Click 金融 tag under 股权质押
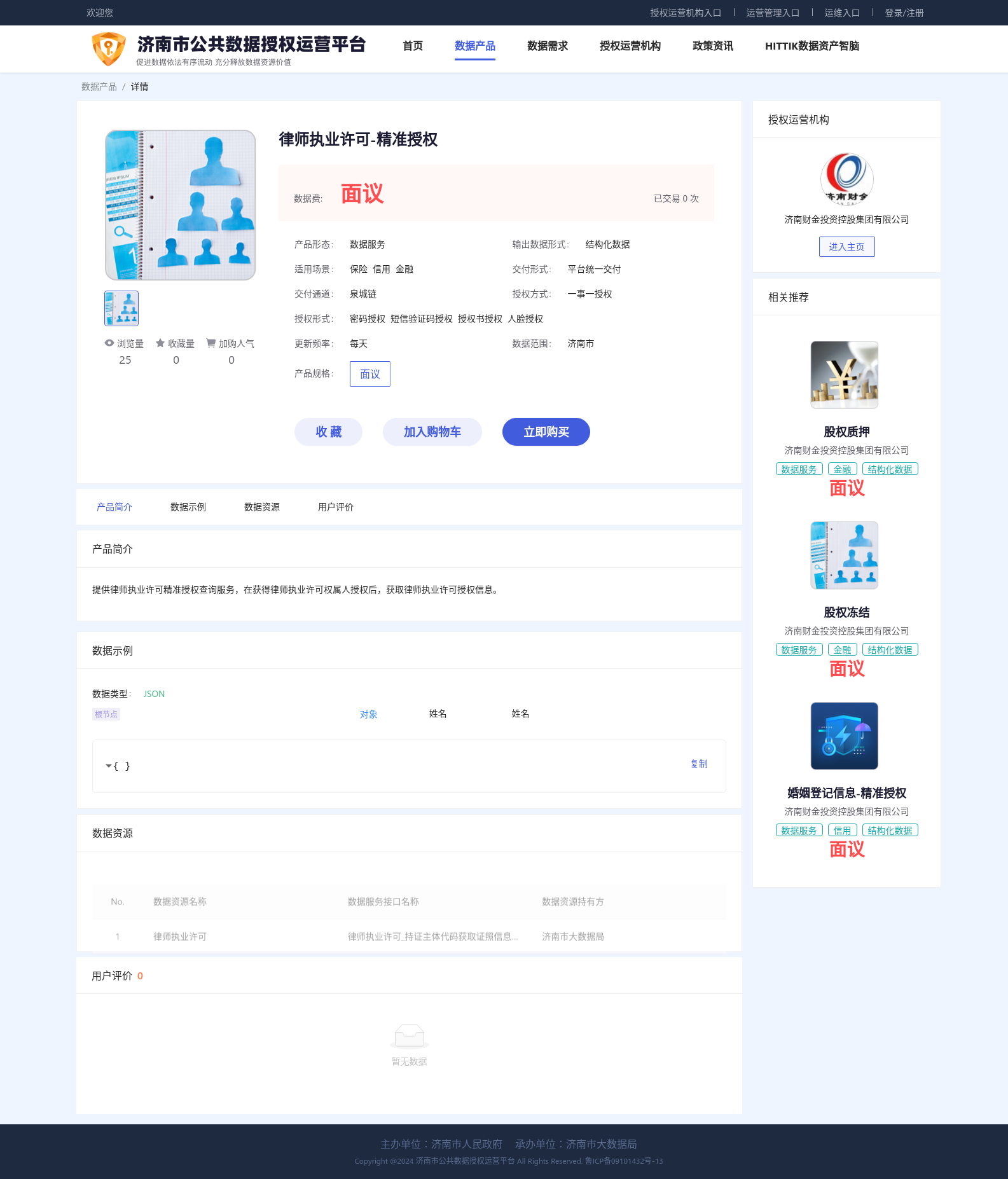 pos(843,469)
